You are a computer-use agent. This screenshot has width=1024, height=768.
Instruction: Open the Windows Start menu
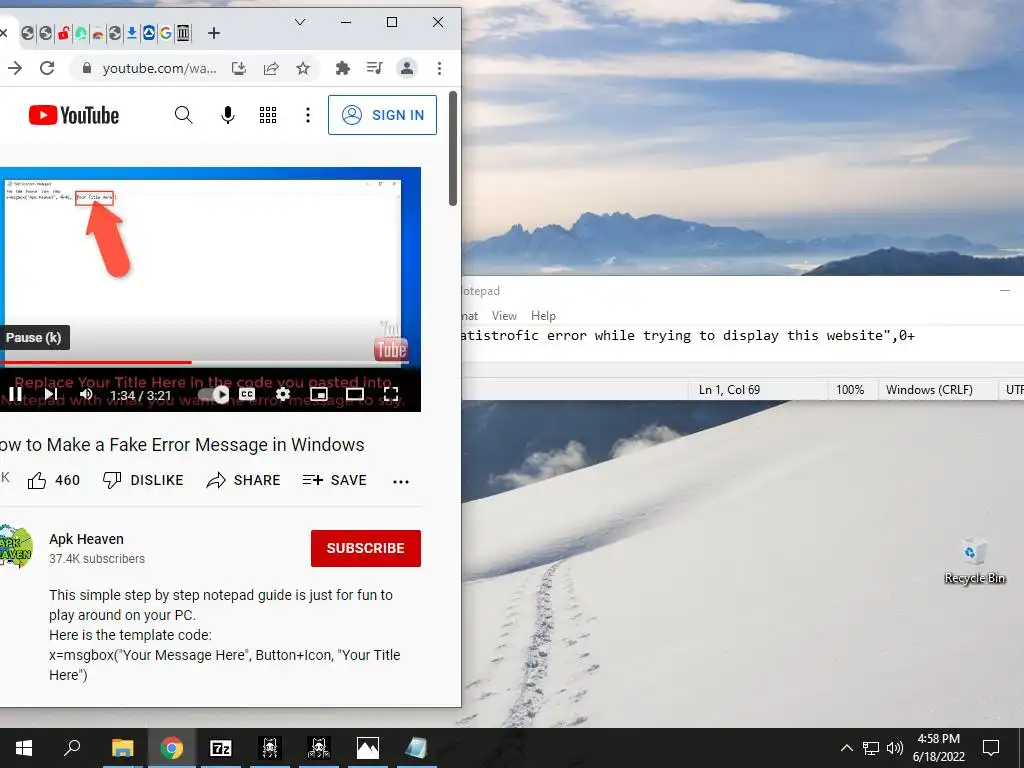pos(24,748)
